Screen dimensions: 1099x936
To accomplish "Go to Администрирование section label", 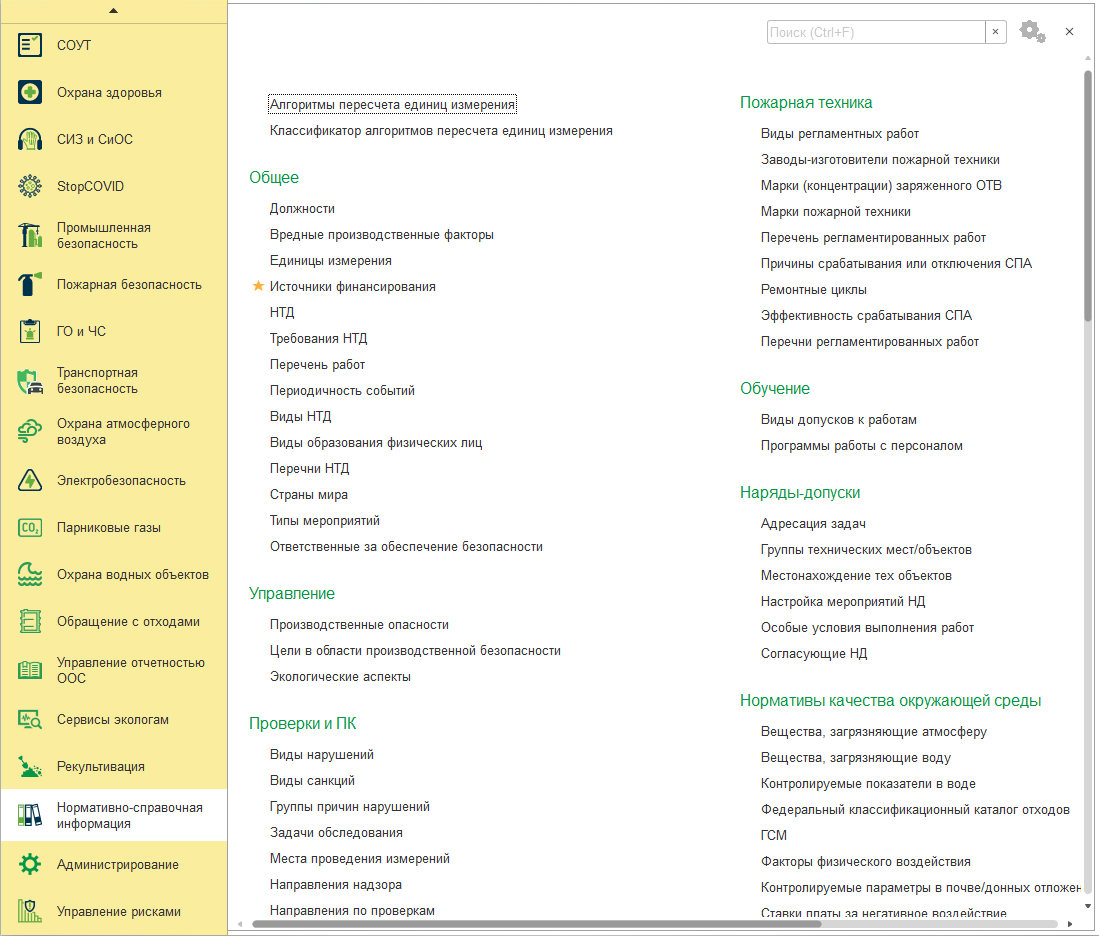I will [118, 864].
